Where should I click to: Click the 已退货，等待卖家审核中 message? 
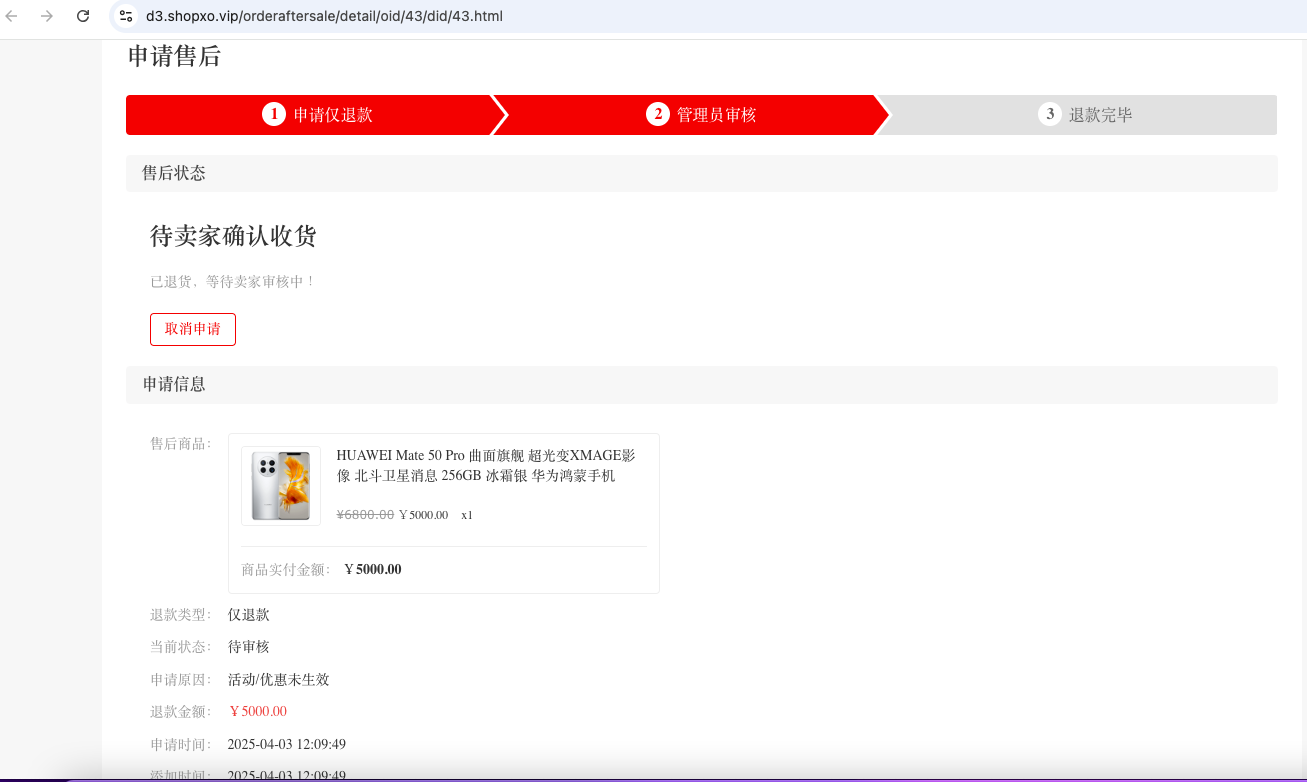point(233,282)
